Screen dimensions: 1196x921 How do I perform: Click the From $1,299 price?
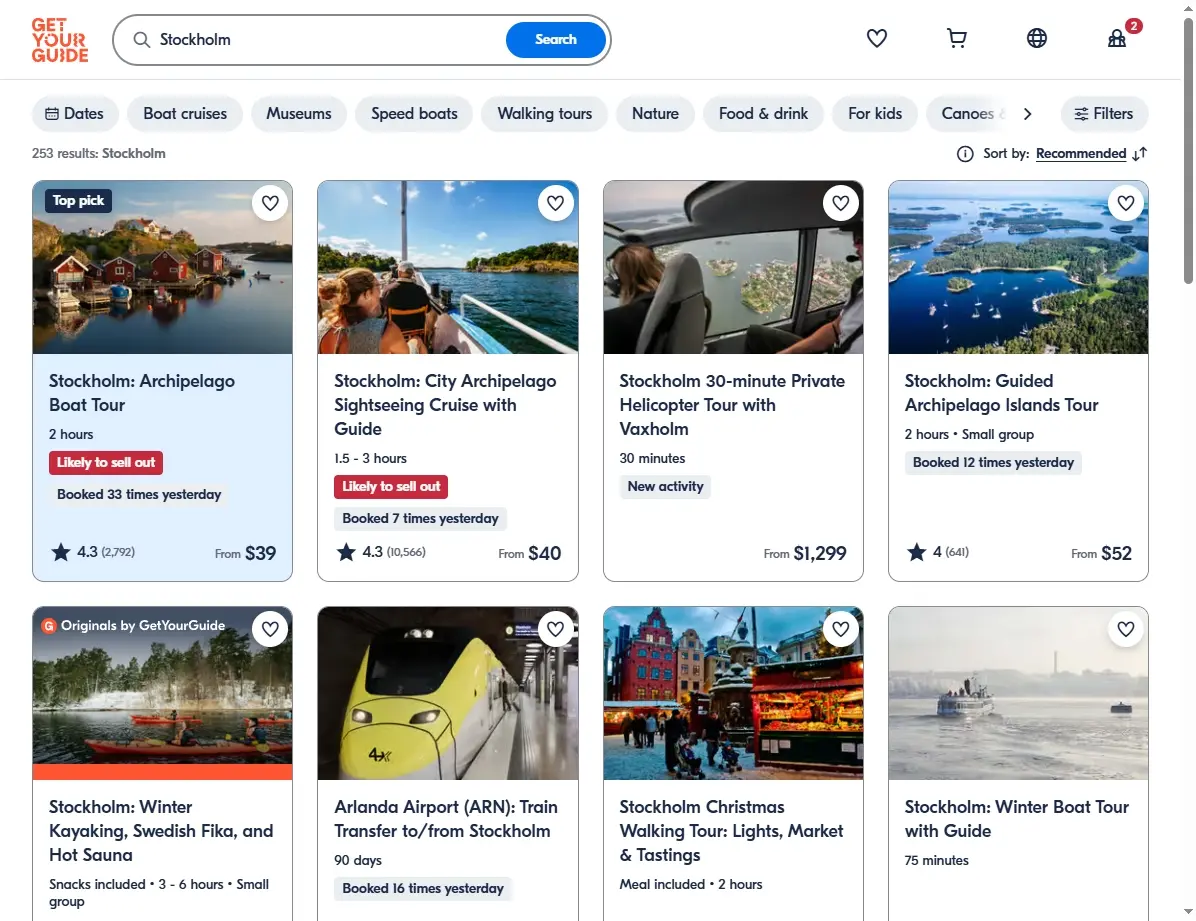coord(805,553)
